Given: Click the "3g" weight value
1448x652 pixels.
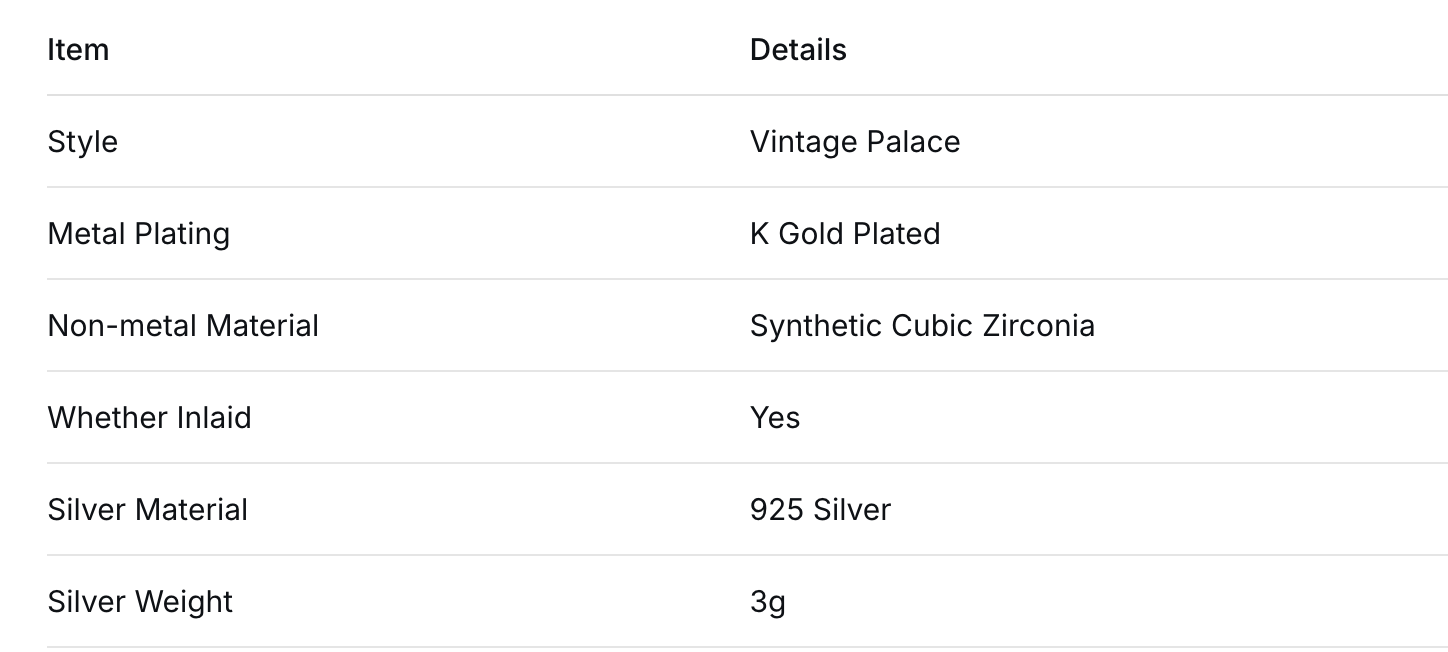Looking at the screenshot, I should click(x=767, y=602).
